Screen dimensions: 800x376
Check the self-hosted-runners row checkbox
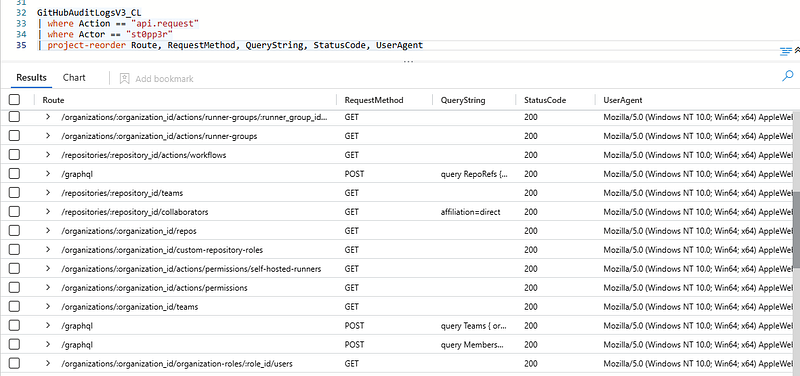coord(14,268)
